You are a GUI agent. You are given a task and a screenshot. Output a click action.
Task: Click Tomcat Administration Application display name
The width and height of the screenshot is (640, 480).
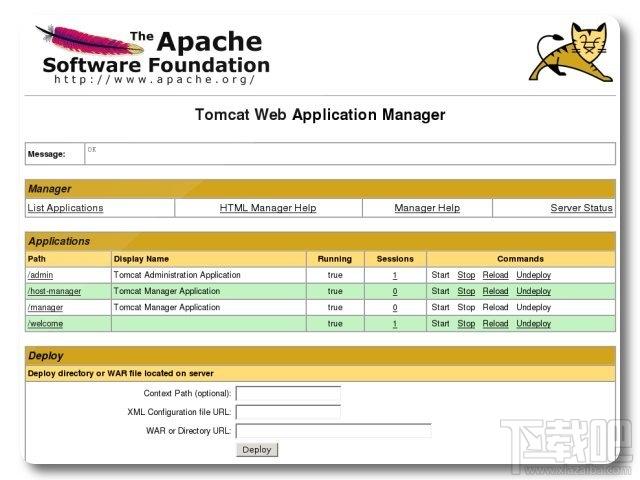tap(177, 275)
